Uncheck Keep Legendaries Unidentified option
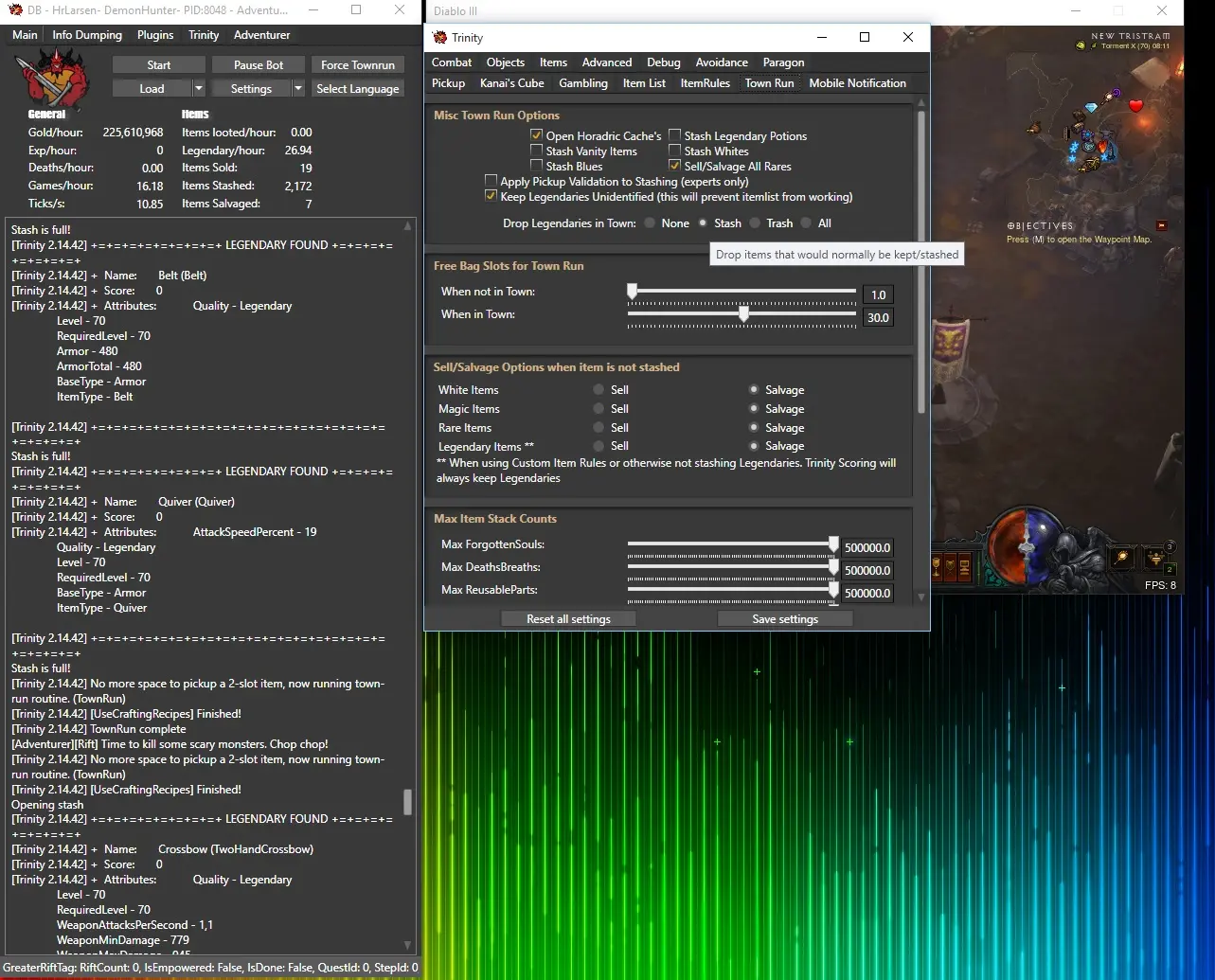 (491, 197)
